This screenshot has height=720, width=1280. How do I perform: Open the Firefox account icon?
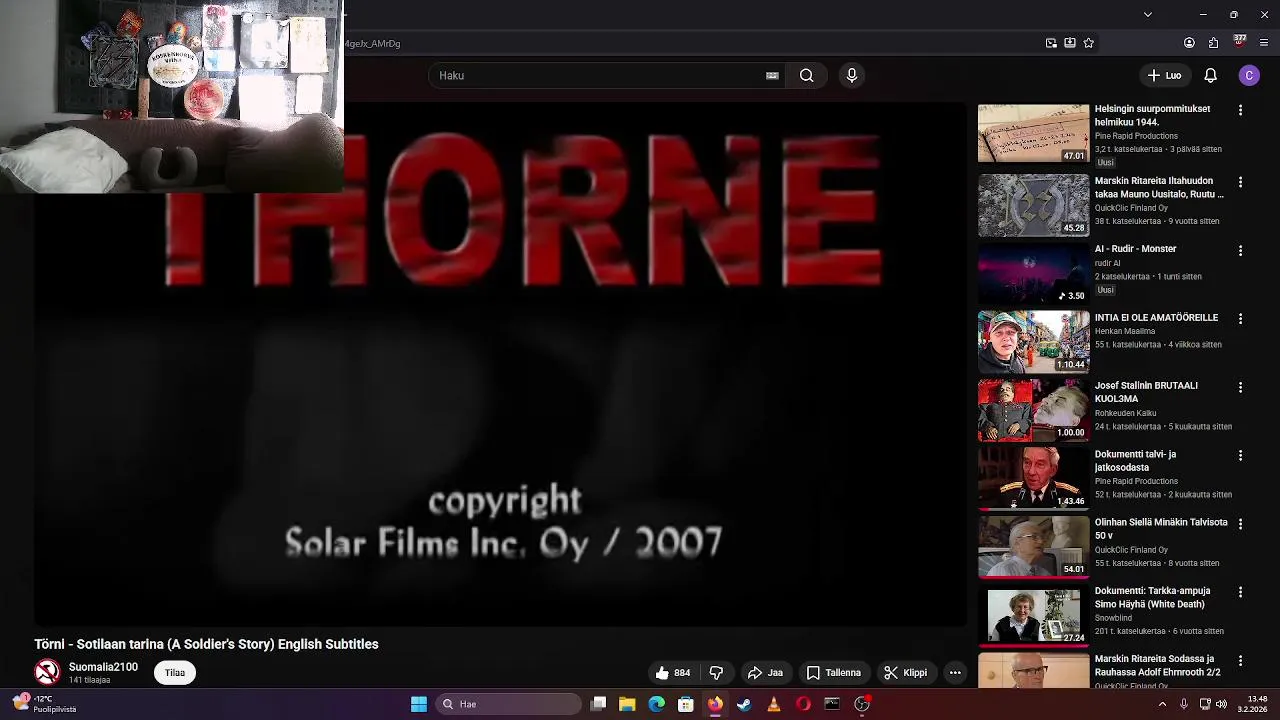[x=1189, y=43]
